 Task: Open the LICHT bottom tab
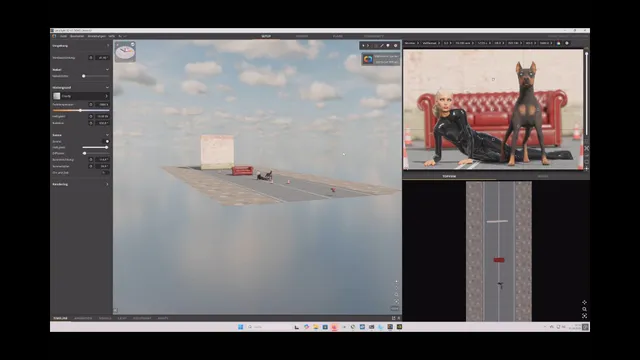tap(122, 318)
